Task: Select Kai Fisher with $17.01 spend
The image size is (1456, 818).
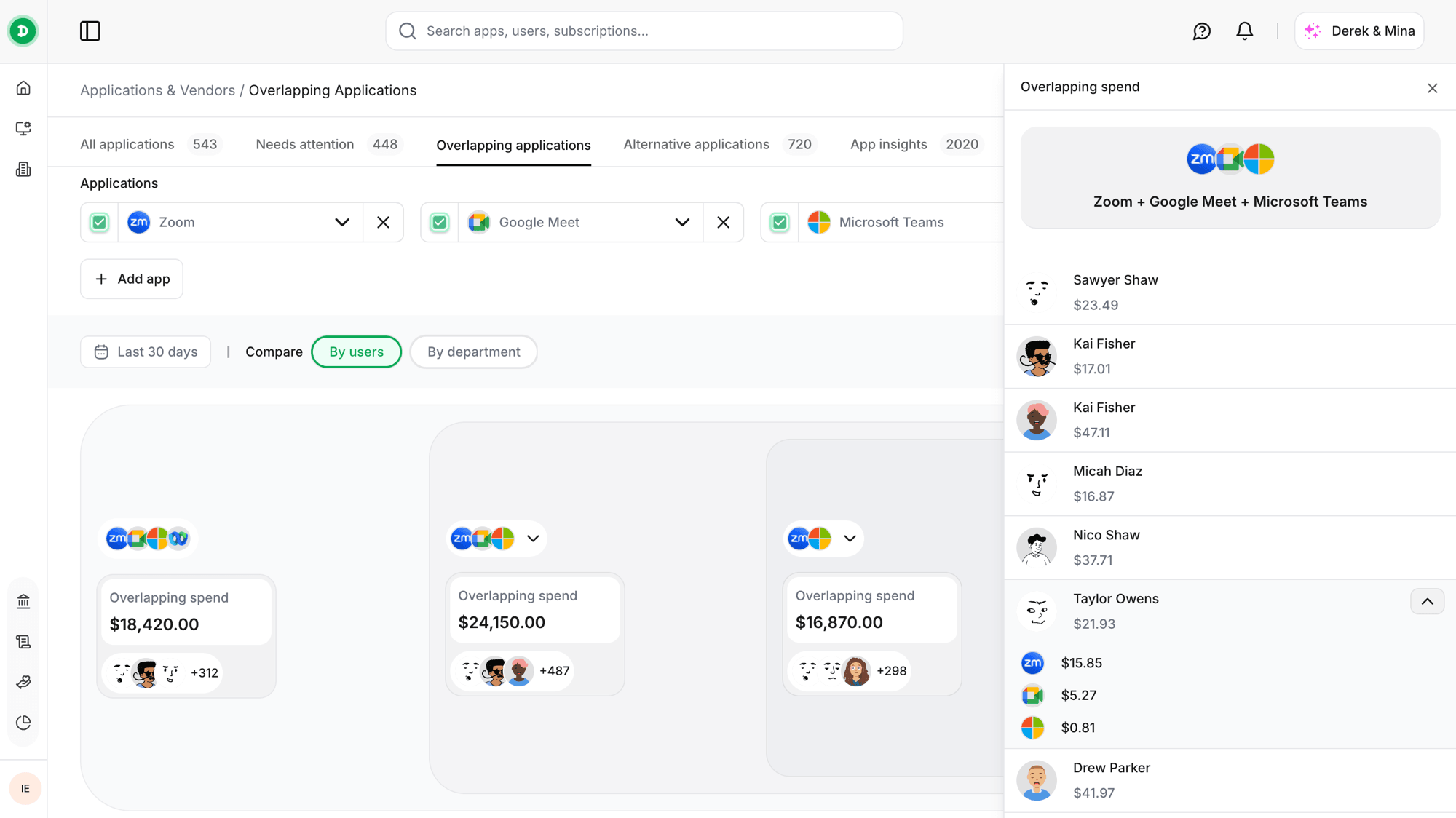Action: pos(1230,357)
